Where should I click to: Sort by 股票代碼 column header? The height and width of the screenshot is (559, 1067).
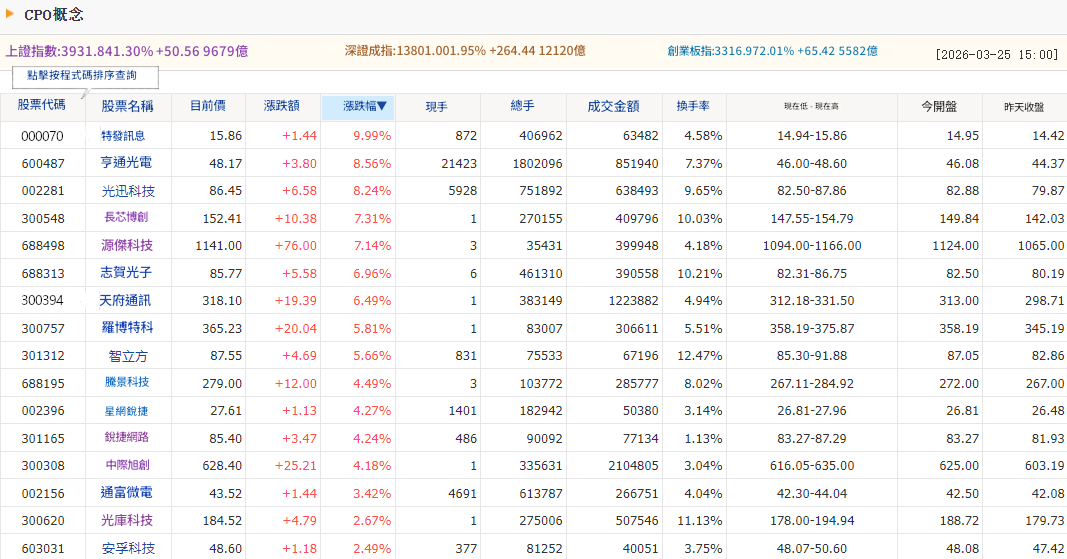[42, 105]
